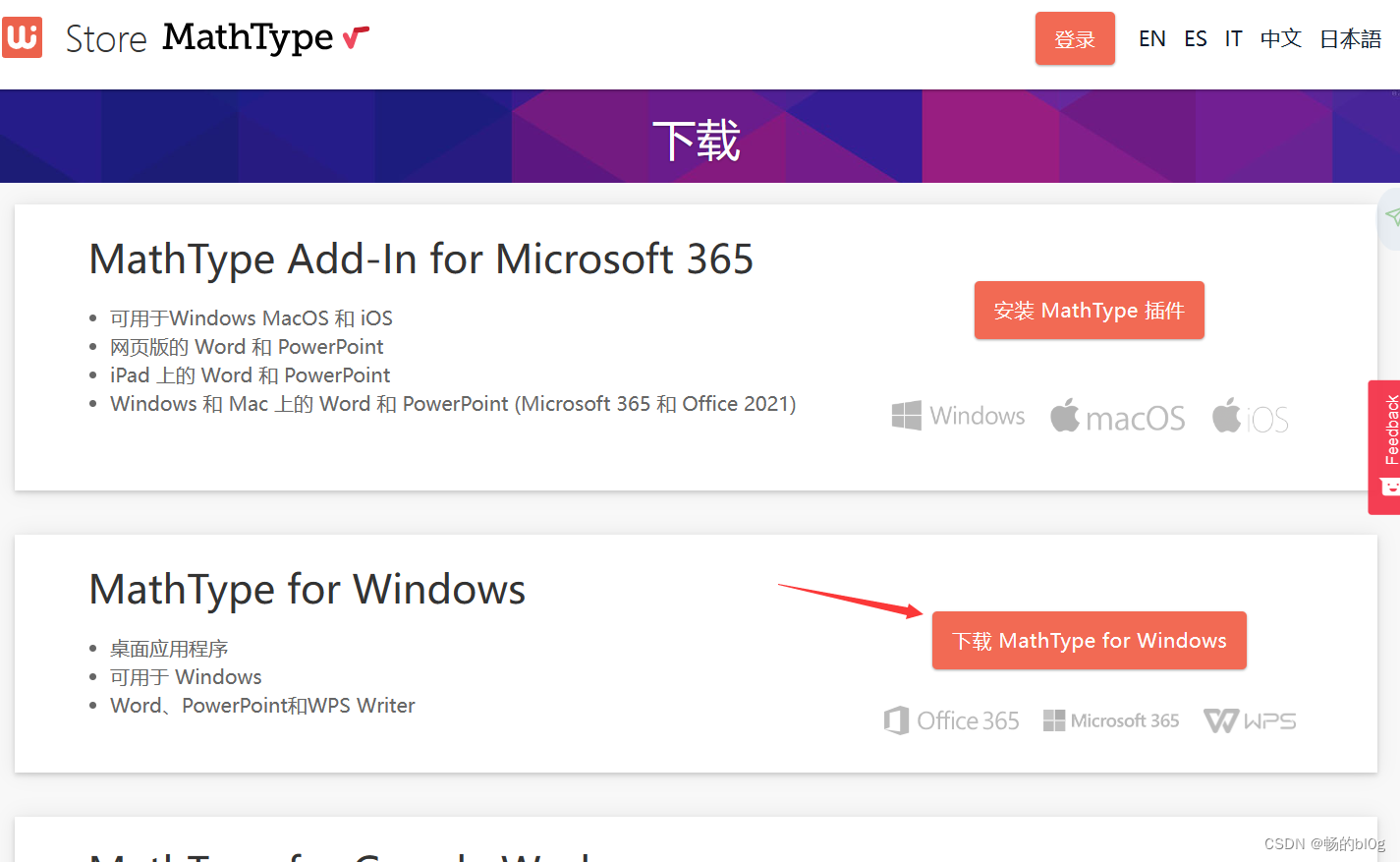This screenshot has width=1400, height=862.
Task: Click the Wiris logo icon
Action: (22, 37)
